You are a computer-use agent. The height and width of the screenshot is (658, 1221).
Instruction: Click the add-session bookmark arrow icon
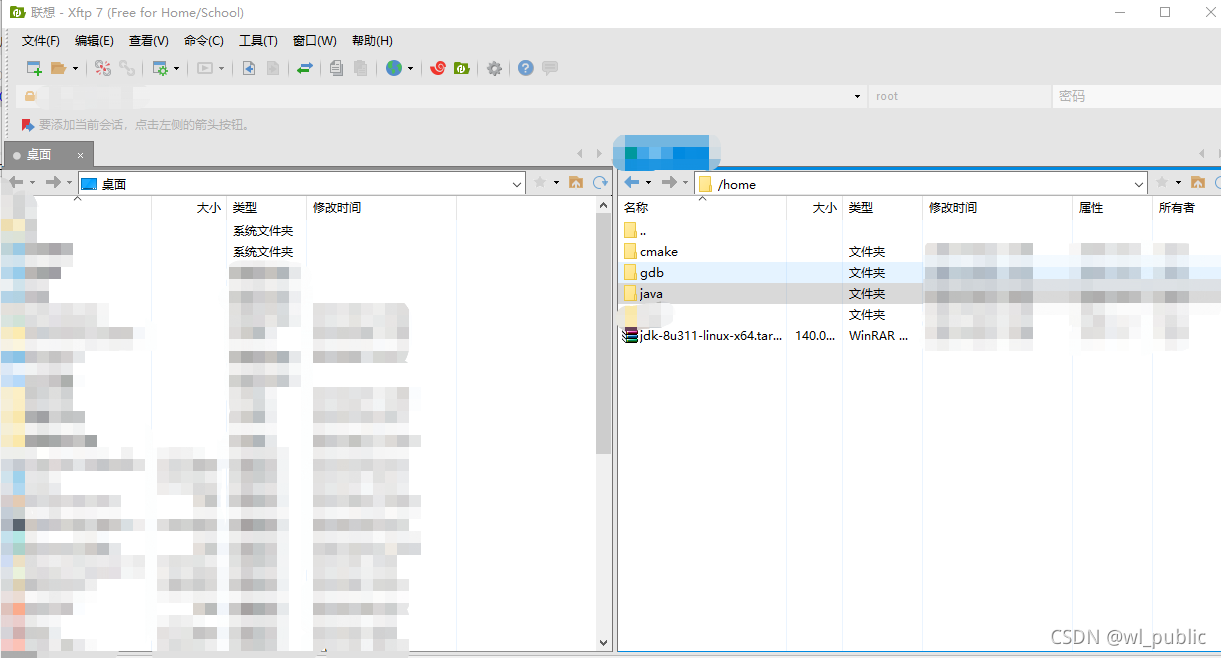tap(28, 125)
